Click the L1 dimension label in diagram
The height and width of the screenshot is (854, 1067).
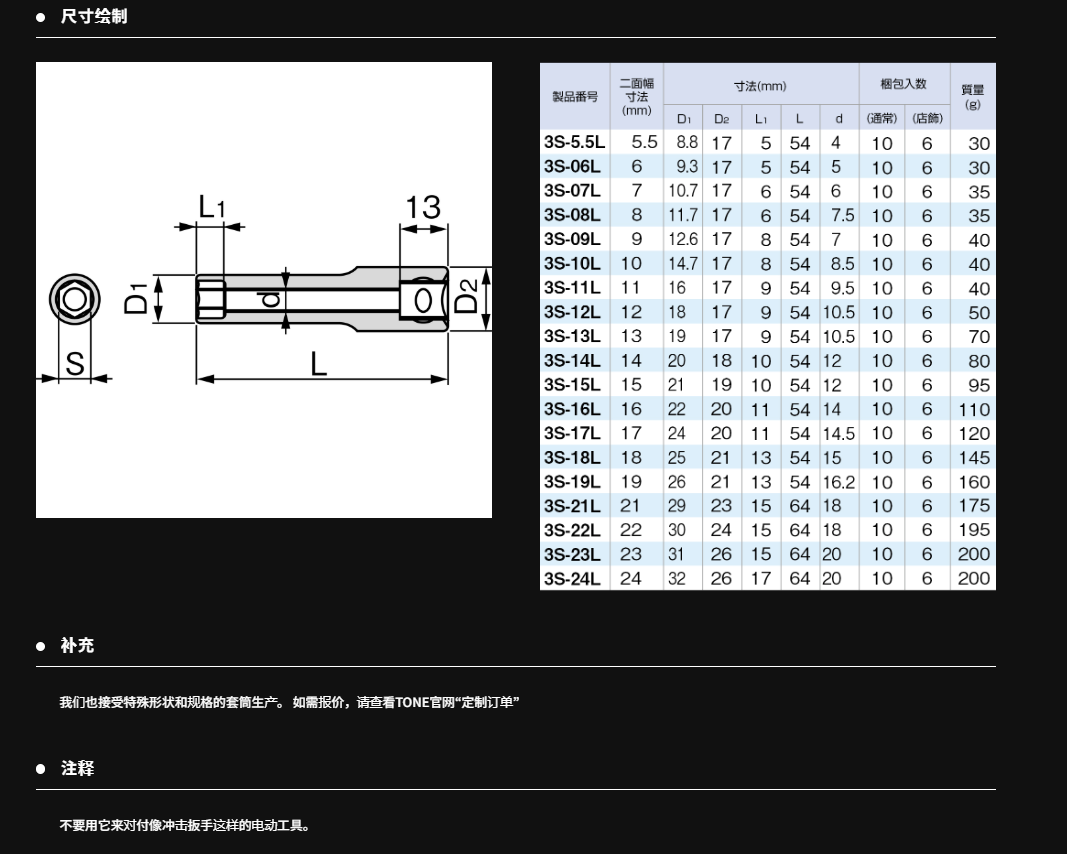212,207
